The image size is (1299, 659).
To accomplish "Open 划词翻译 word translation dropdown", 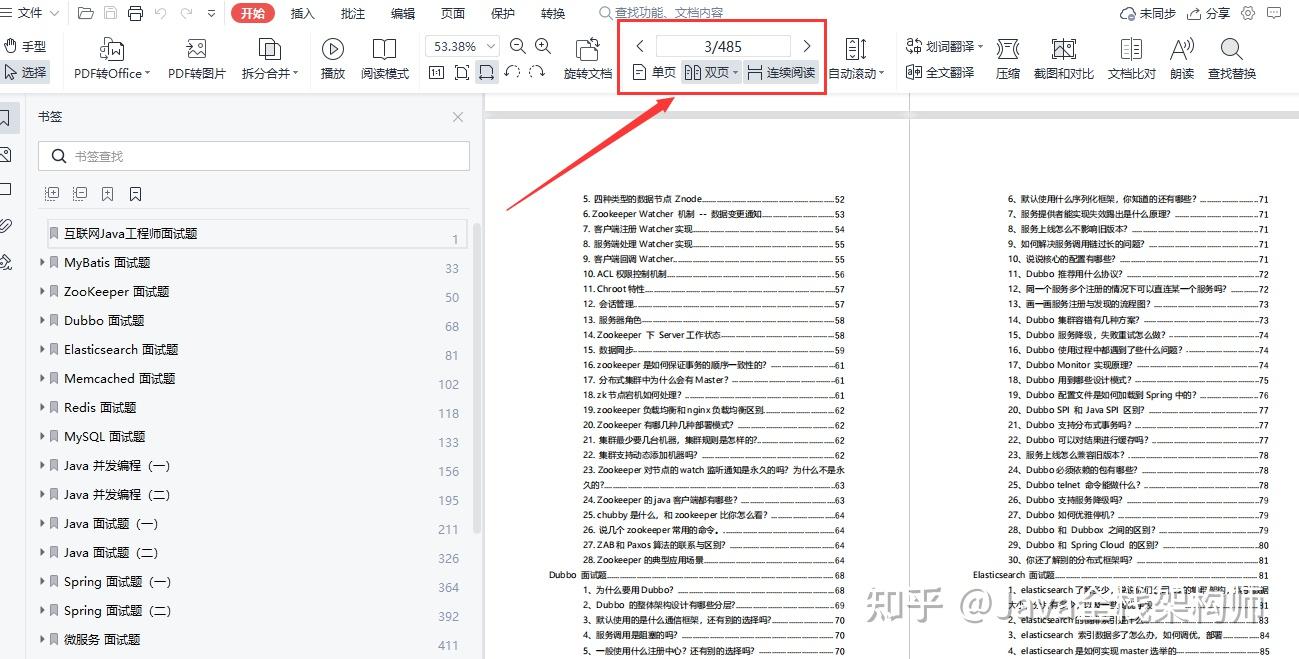I will [944, 46].
